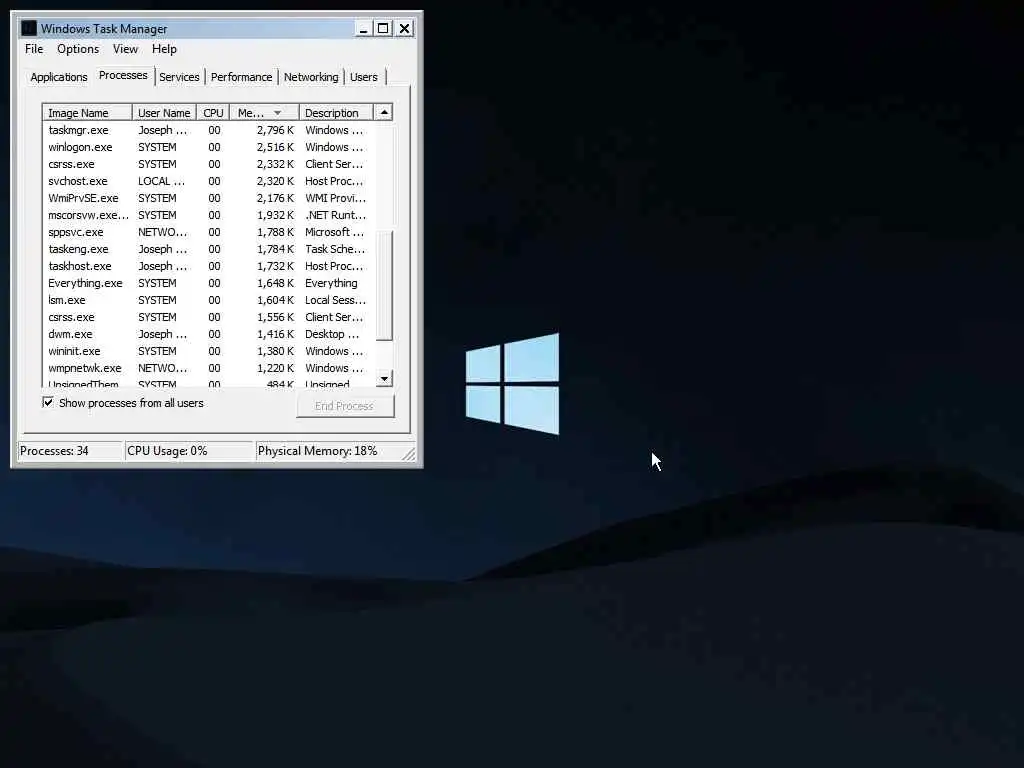The height and width of the screenshot is (768, 1024).
Task: Click the Local Sess... description cell
Action: (x=336, y=300)
